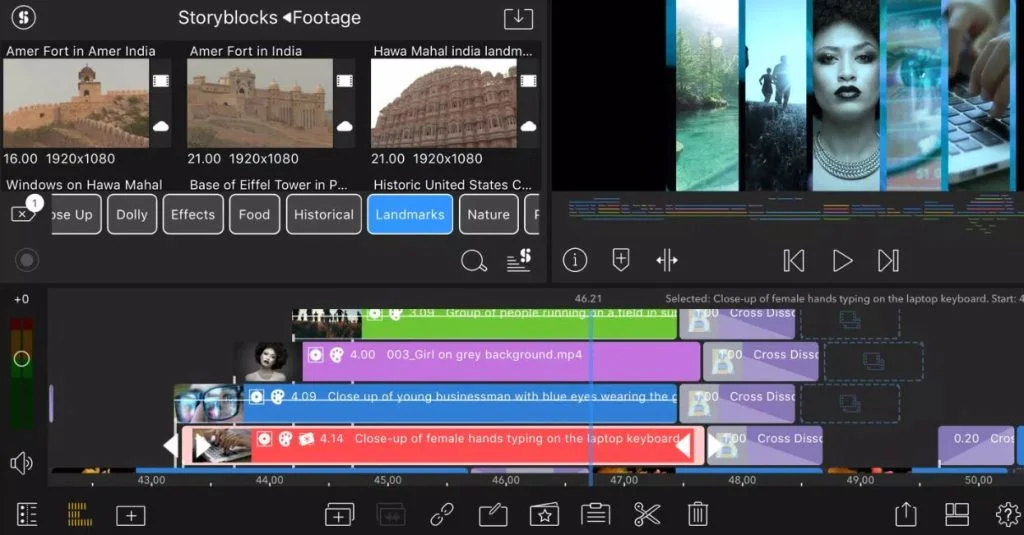The image size is (1024, 535).
Task: Select the Nature category tab
Action: [488, 214]
